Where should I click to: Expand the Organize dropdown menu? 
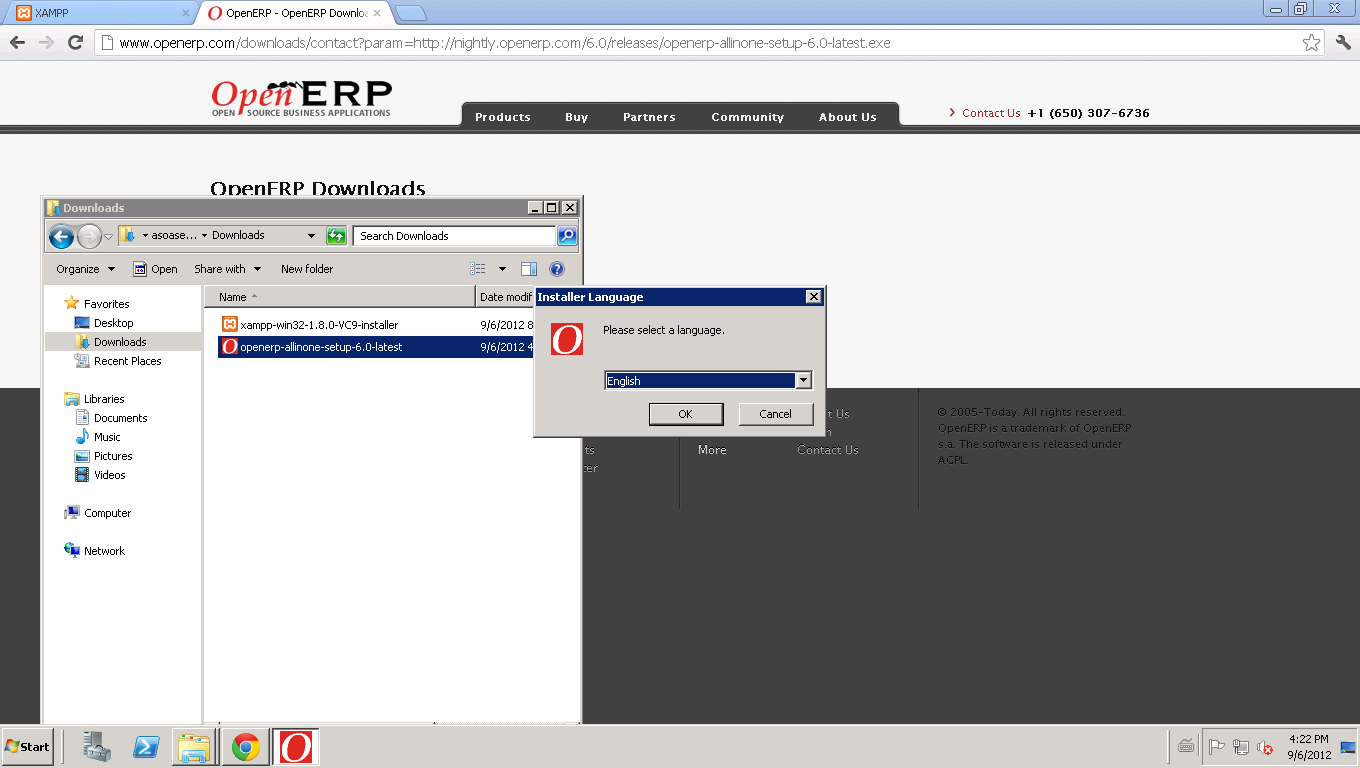click(84, 268)
